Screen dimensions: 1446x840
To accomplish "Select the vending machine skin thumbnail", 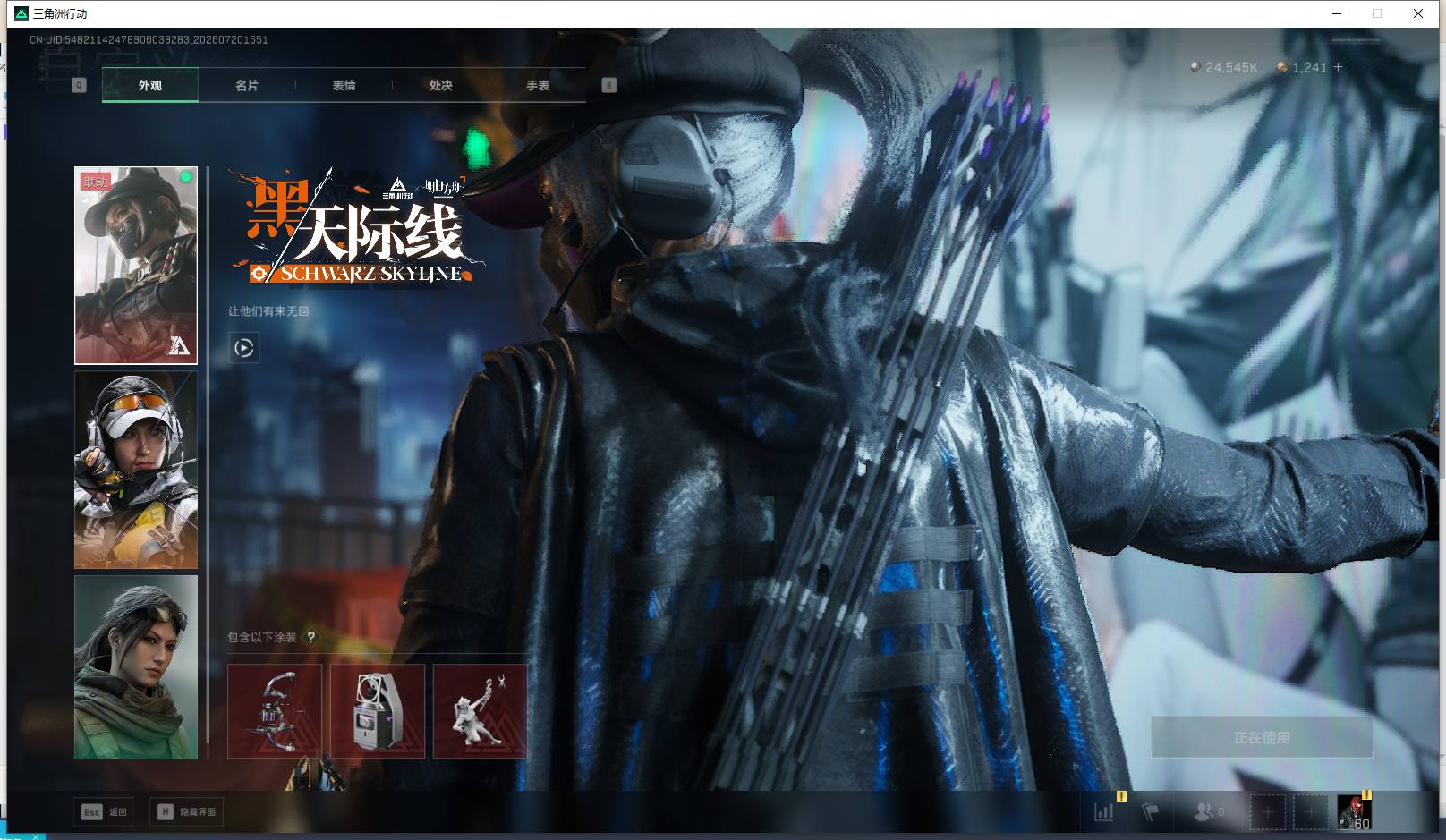I will pos(378,711).
